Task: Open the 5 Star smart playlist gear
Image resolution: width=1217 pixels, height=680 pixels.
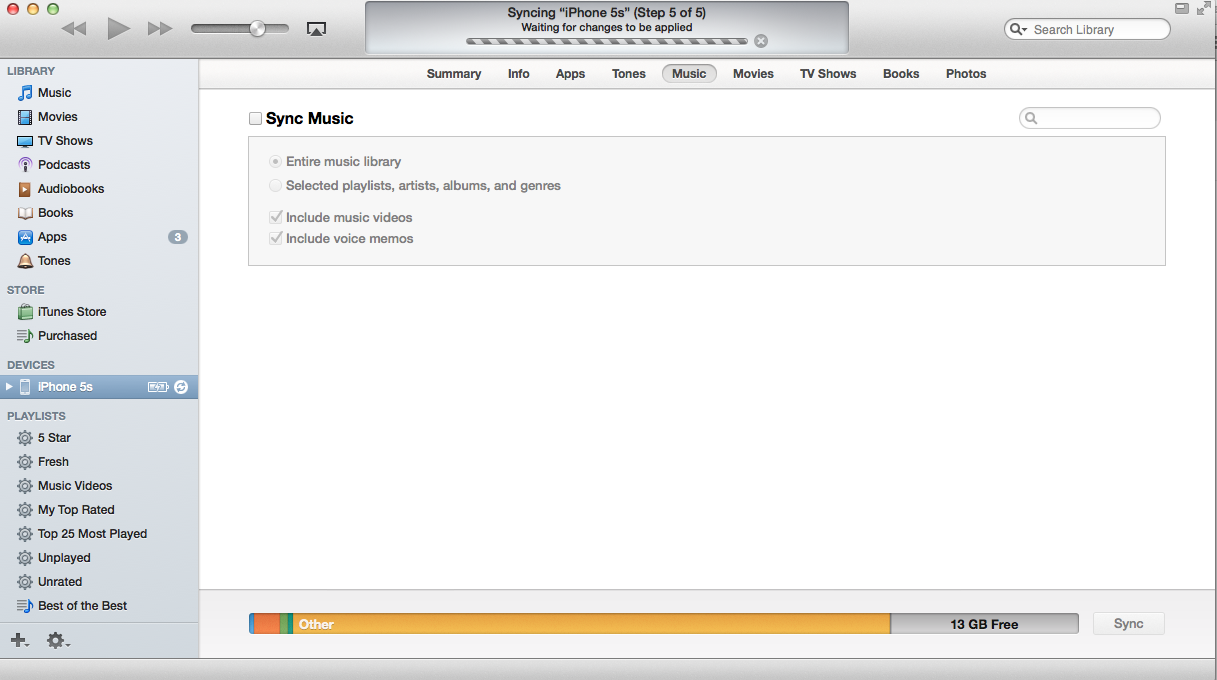Action: click(25, 438)
